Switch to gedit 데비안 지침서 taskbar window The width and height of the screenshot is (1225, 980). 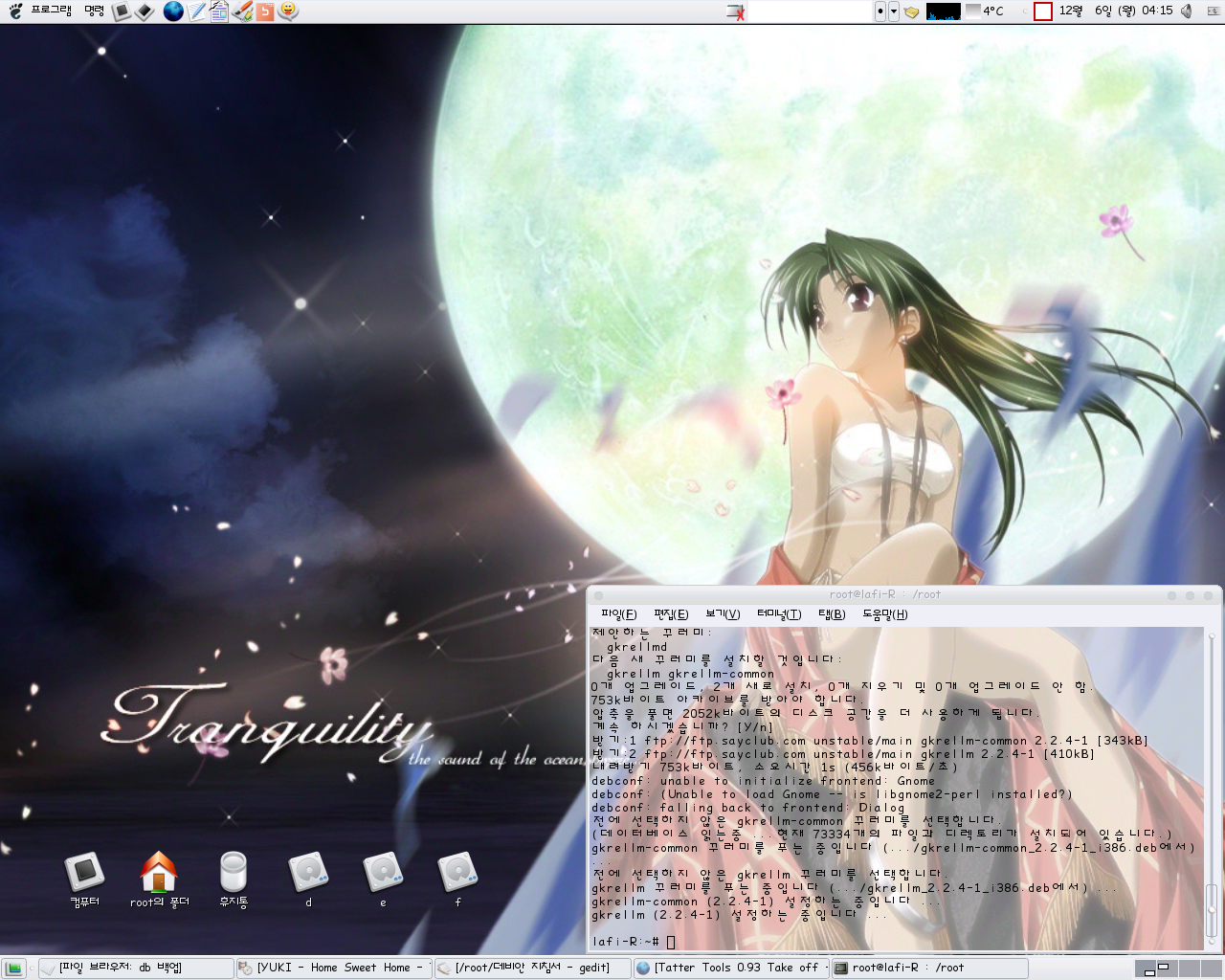coord(533,969)
